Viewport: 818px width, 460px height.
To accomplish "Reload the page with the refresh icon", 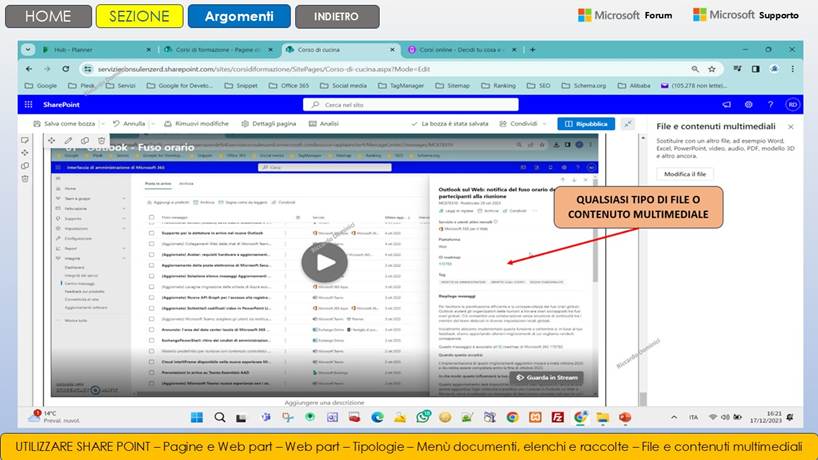I will [65, 69].
